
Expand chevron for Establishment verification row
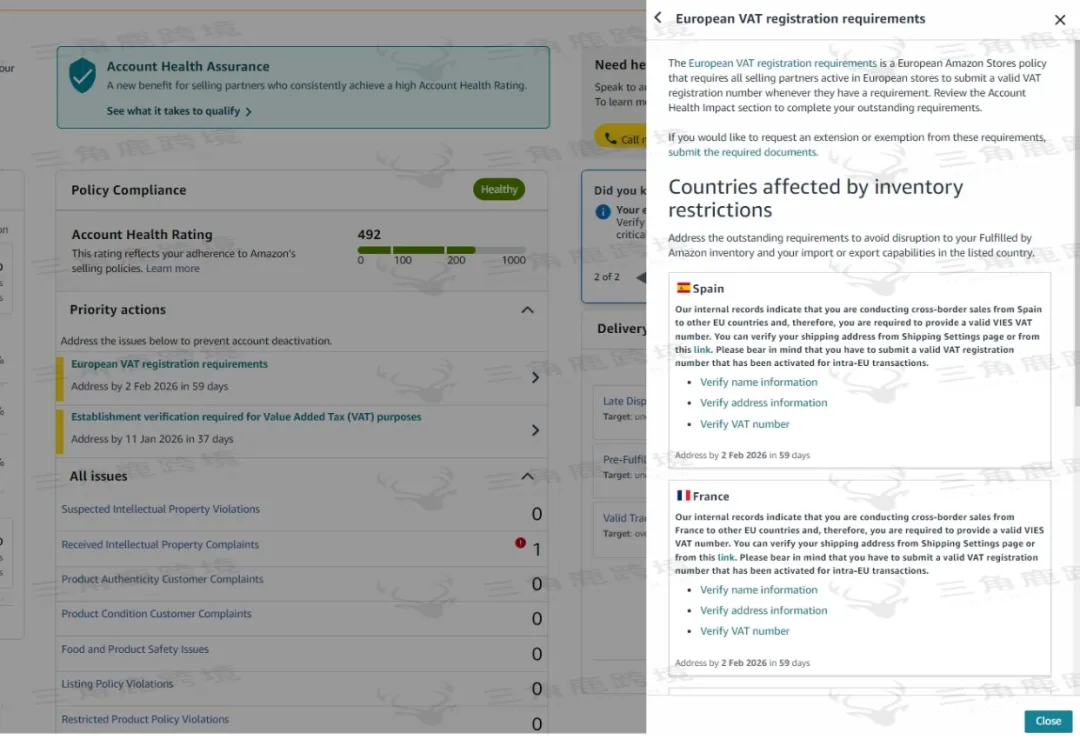[x=535, y=430]
